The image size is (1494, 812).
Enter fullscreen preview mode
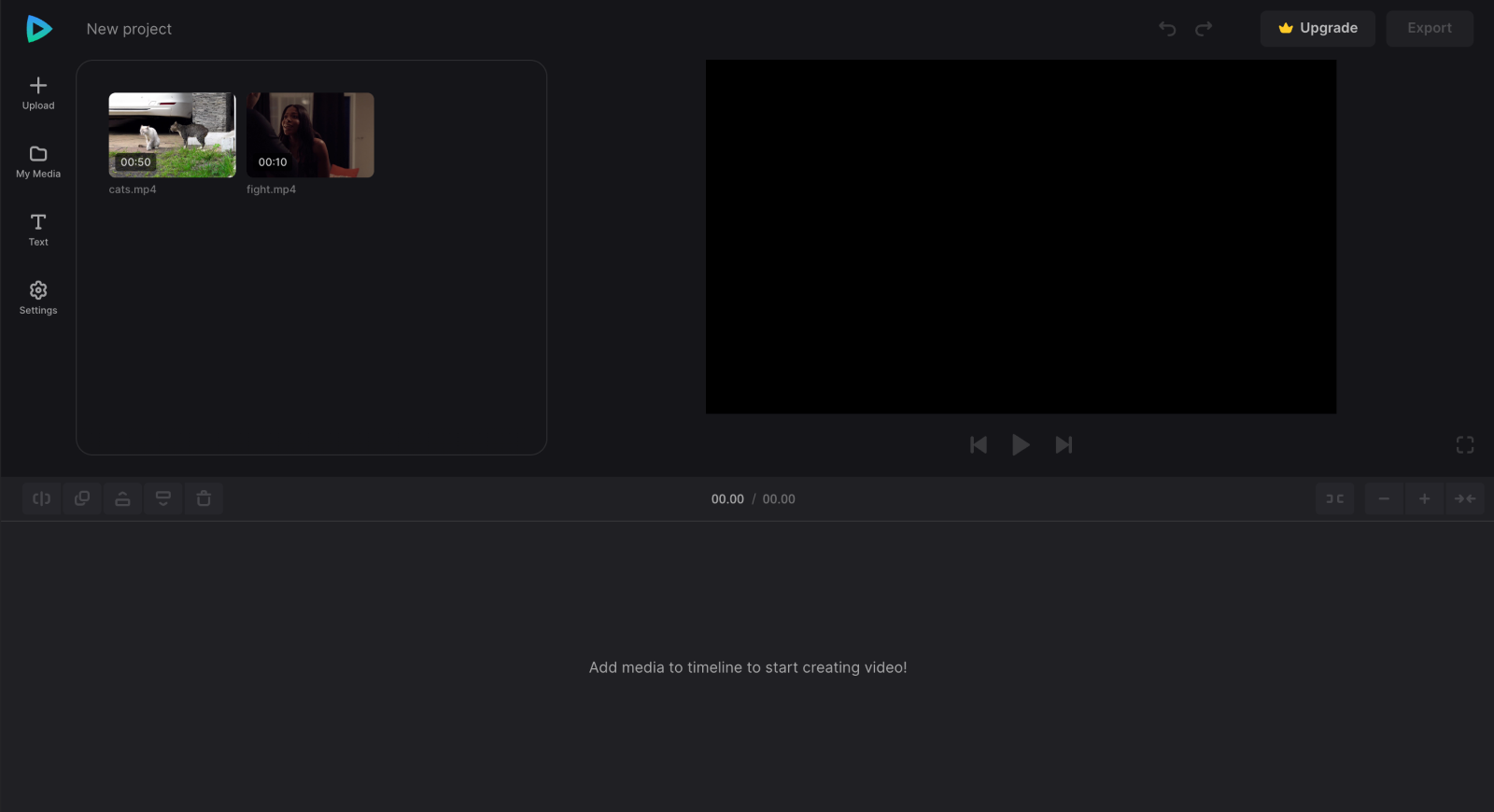click(1465, 445)
